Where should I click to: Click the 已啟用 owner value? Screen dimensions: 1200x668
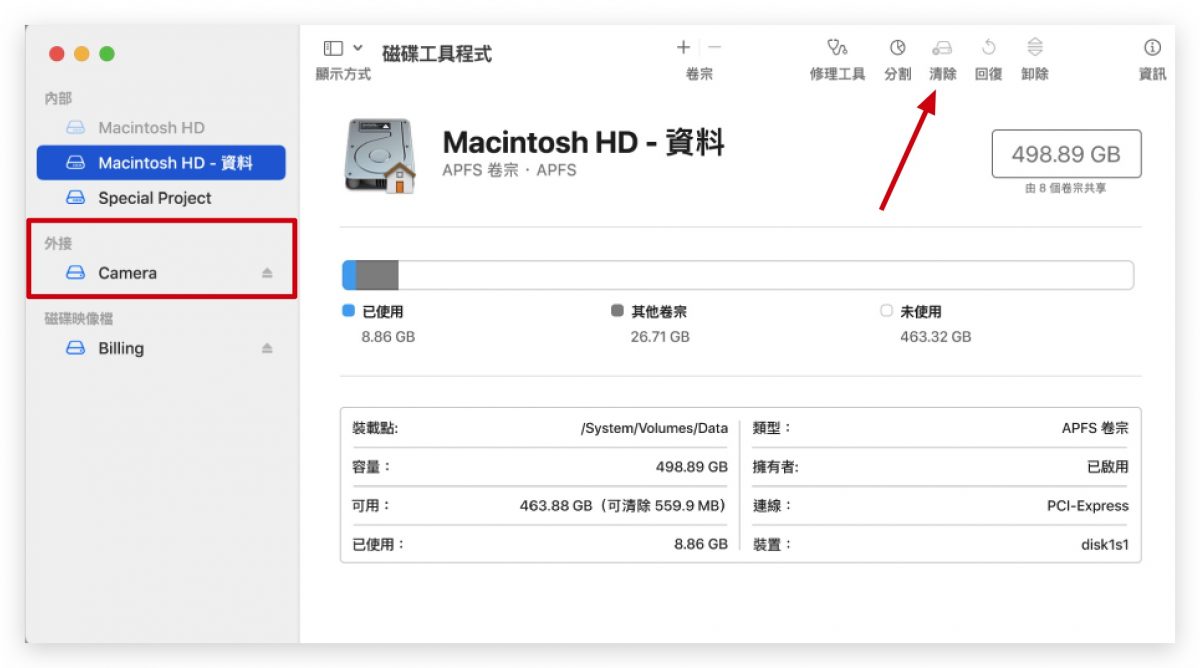[x=1108, y=467]
